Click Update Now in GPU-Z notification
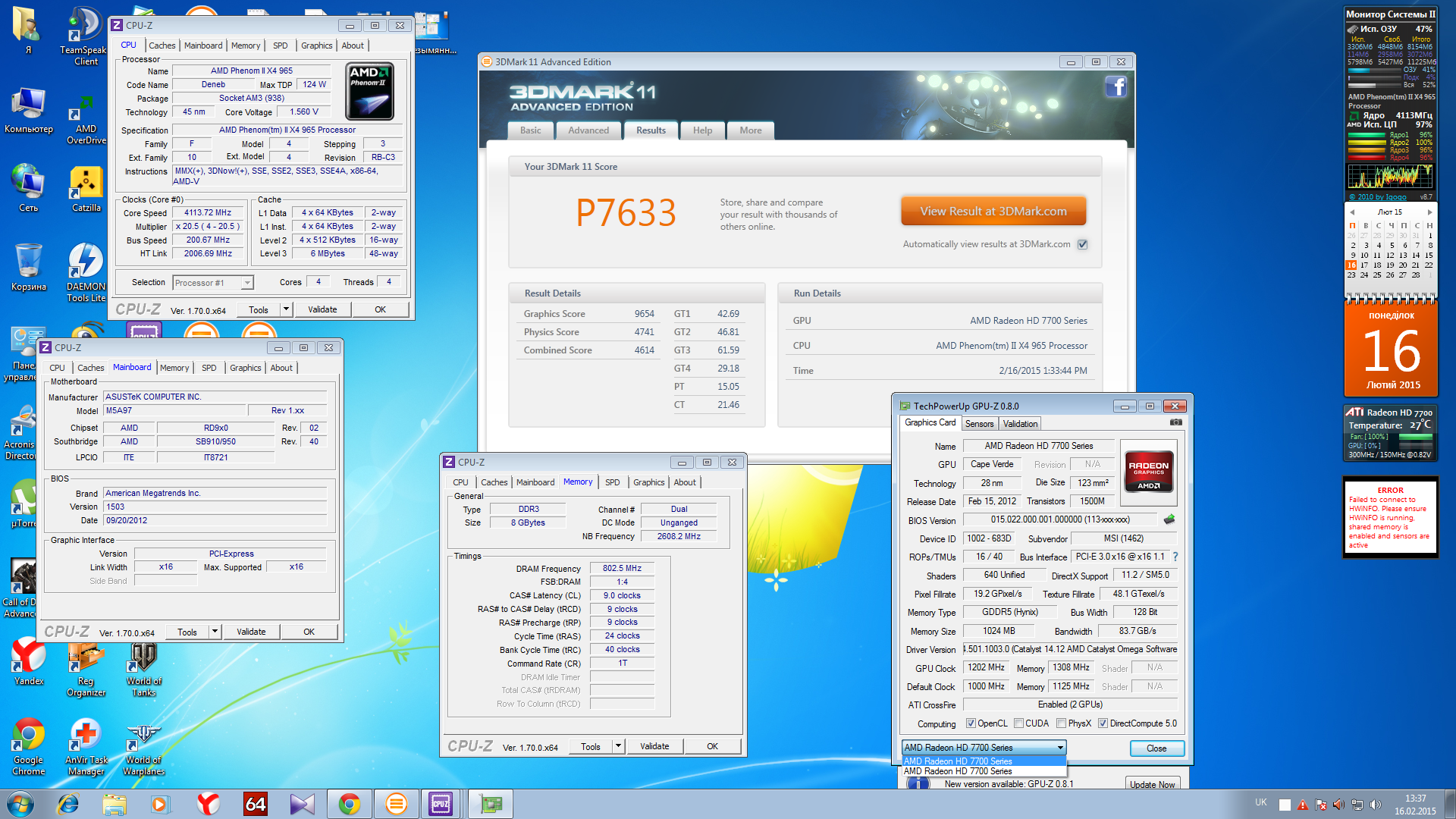1456x819 pixels. pos(1152,784)
